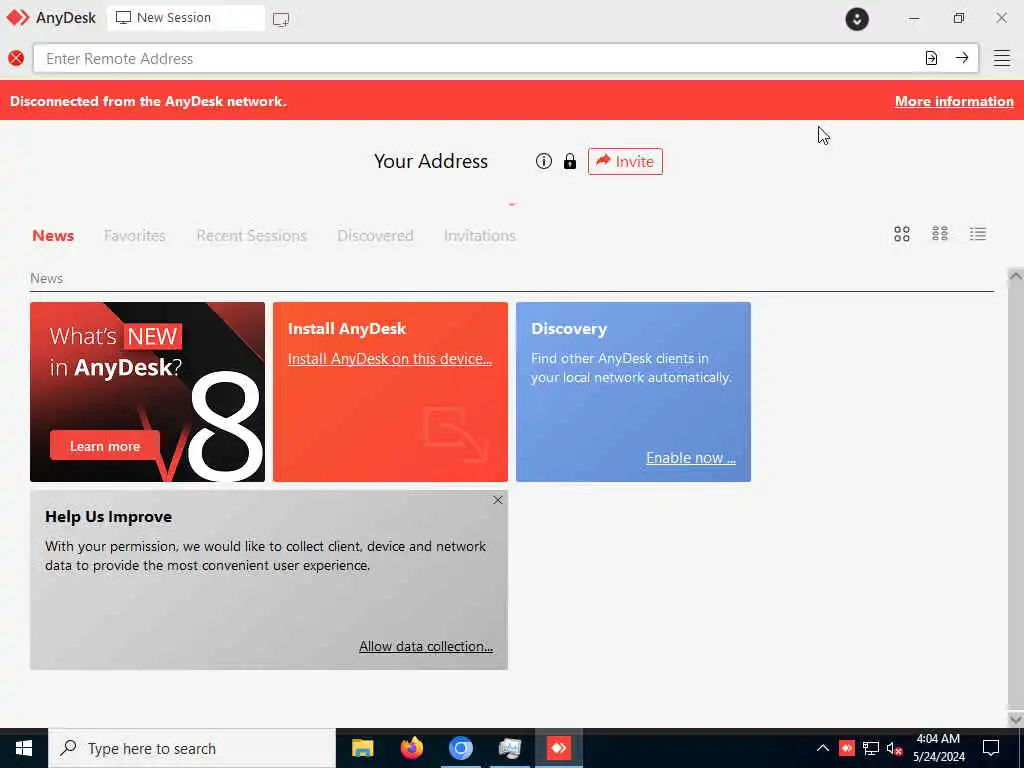Click Enable now on Discovery card

point(691,458)
